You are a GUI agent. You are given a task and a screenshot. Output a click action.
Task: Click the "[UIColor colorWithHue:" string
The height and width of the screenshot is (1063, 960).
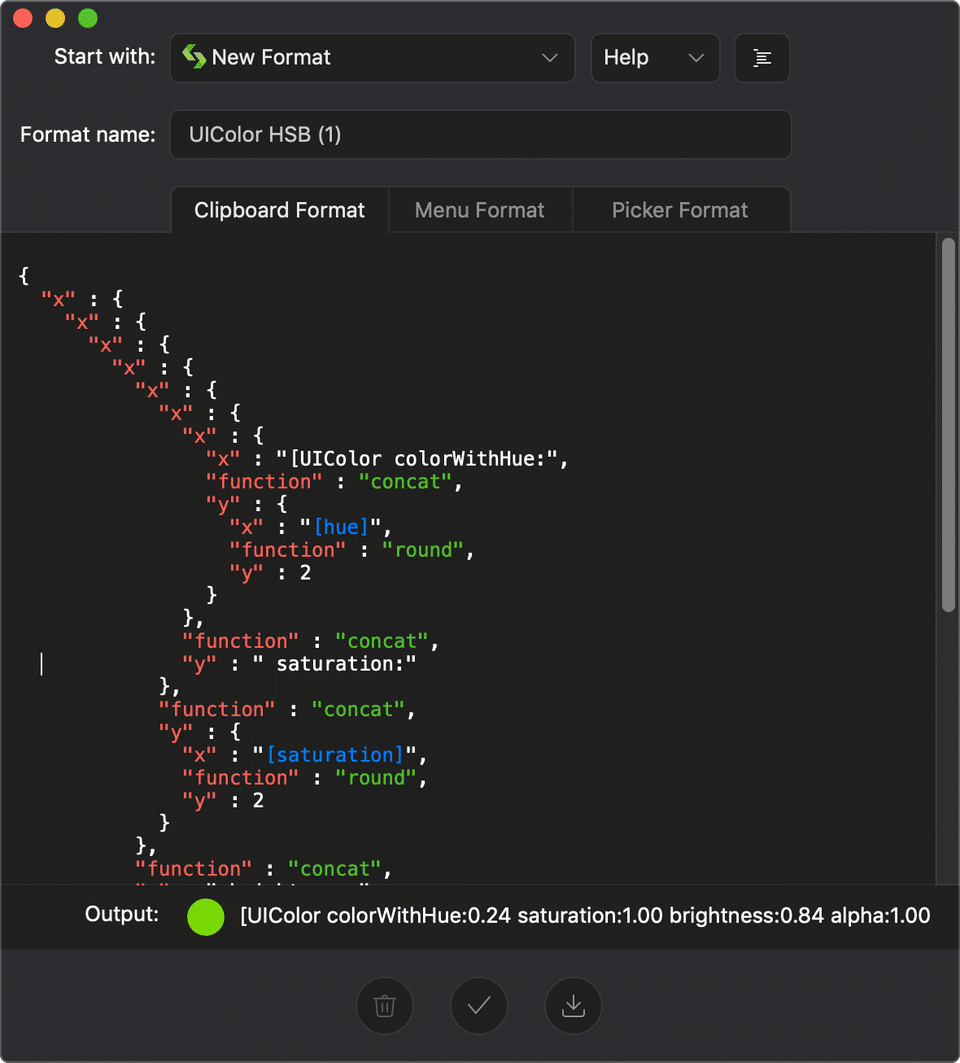point(416,459)
